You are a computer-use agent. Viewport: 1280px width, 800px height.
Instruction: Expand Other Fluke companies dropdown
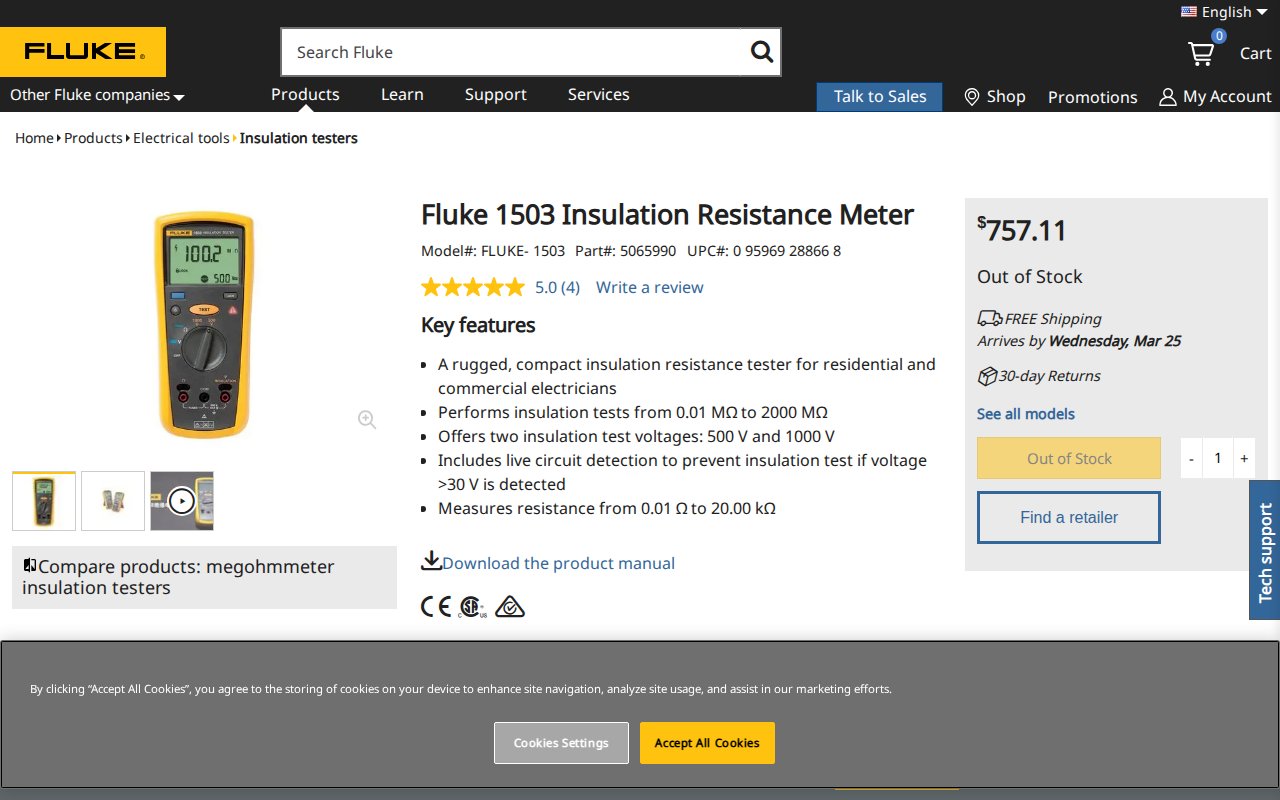[97, 95]
